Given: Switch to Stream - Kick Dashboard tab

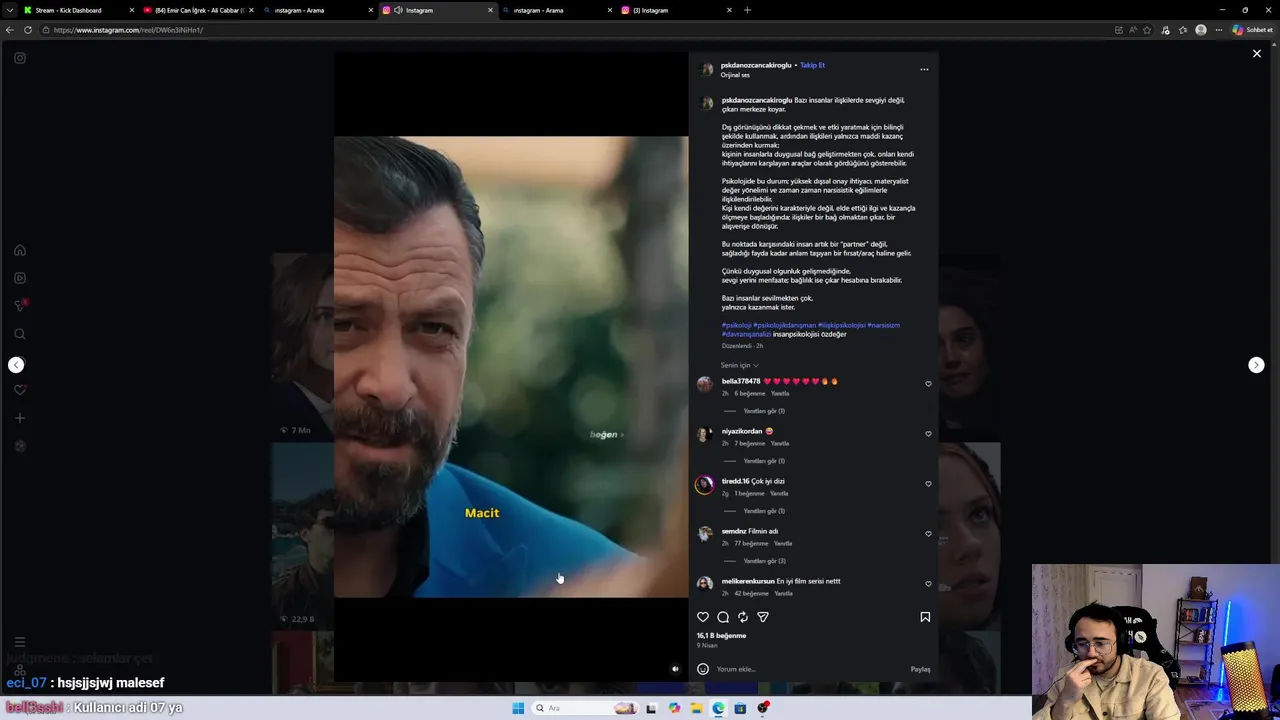Looking at the screenshot, I should pyautogui.click(x=78, y=10).
